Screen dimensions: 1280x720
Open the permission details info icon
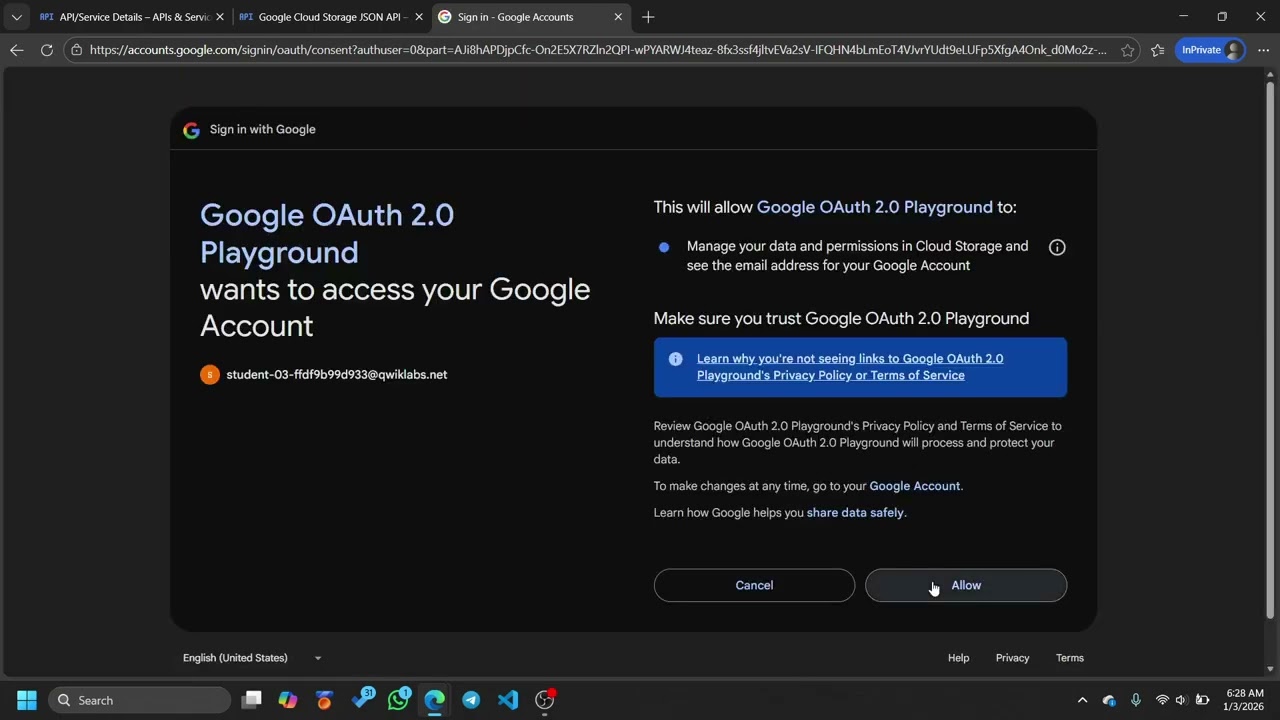click(x=1057, y=247)
